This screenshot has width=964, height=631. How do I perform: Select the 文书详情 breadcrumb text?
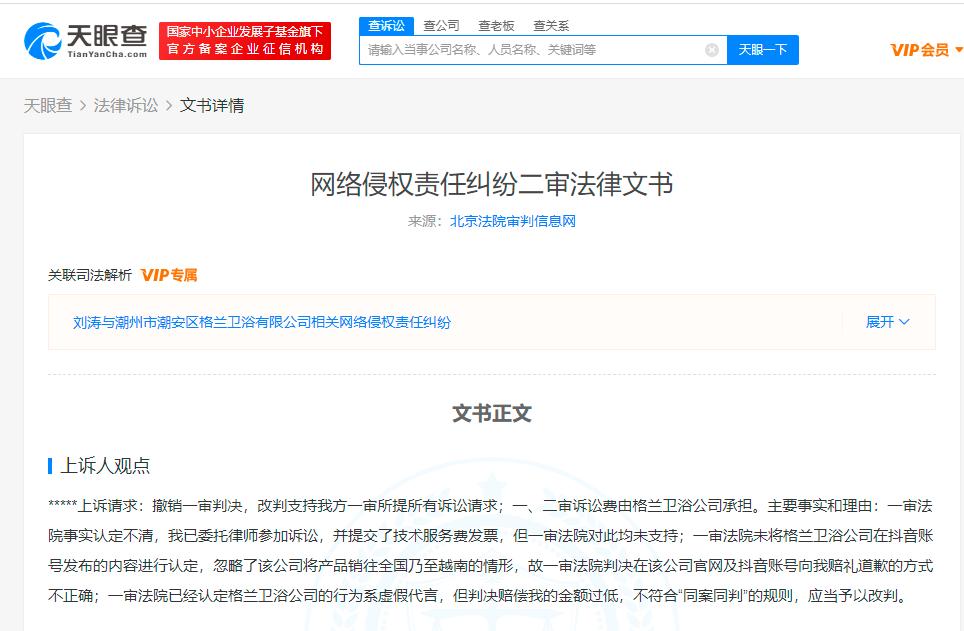click(212, 105)
